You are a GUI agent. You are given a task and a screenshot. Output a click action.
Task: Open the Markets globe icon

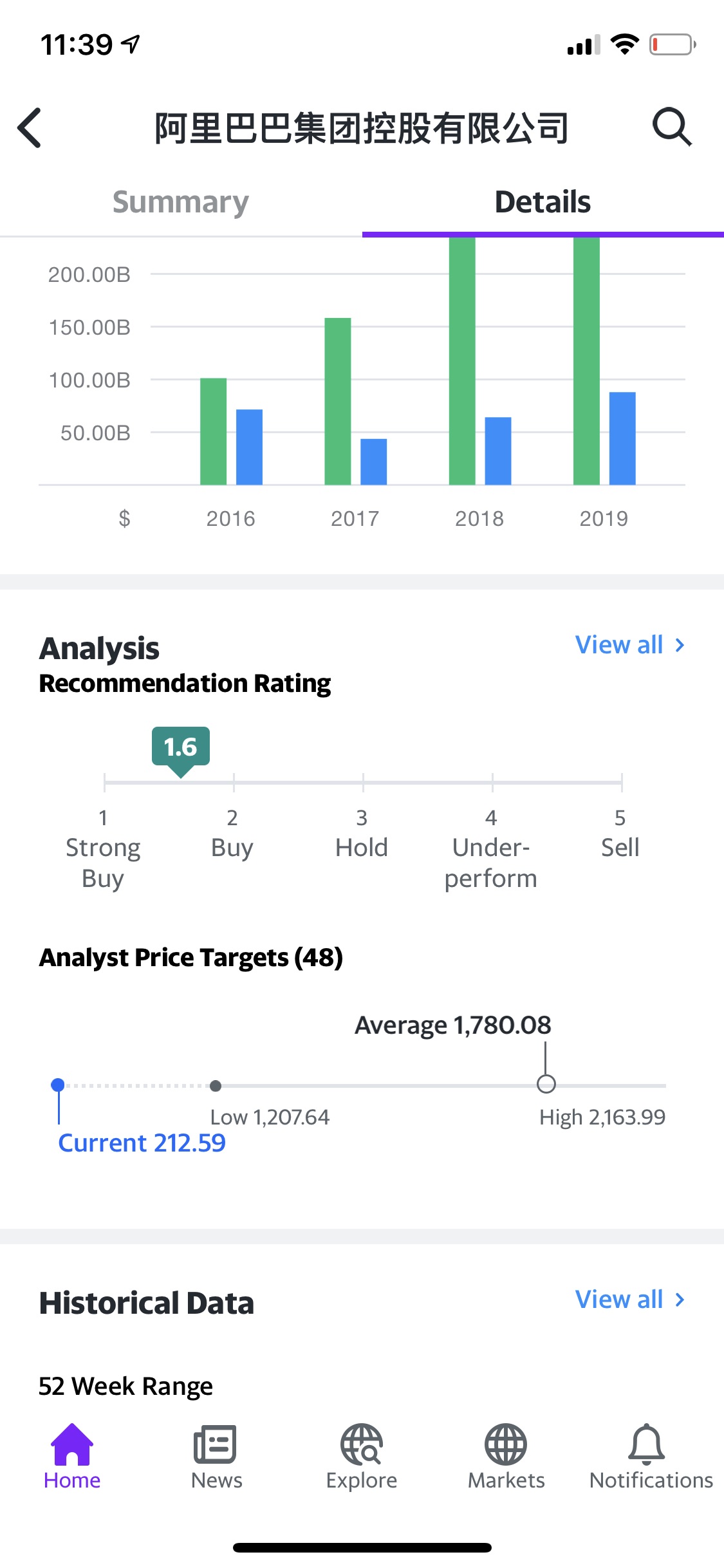tap(506, 1444)
